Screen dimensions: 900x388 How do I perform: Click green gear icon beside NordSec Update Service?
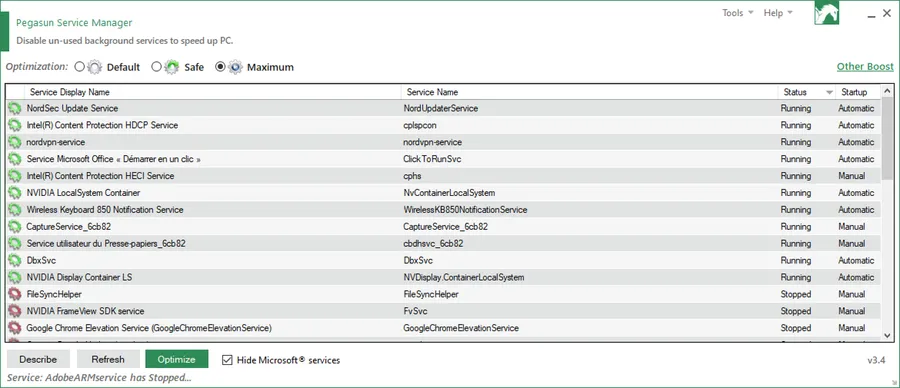click(x=14, y=108)
